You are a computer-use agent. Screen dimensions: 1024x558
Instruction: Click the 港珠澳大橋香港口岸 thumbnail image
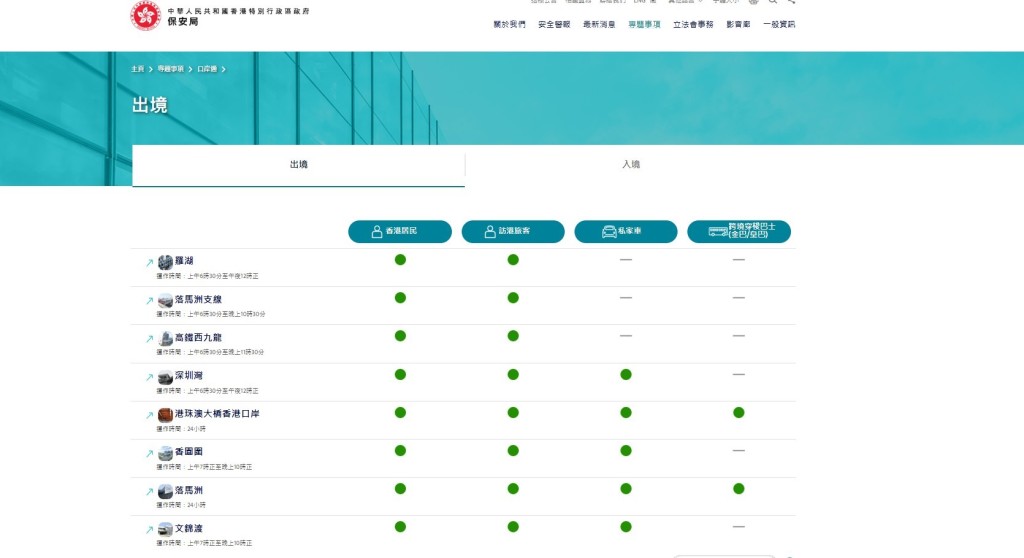pyautogui.click(x=165, y=415)
